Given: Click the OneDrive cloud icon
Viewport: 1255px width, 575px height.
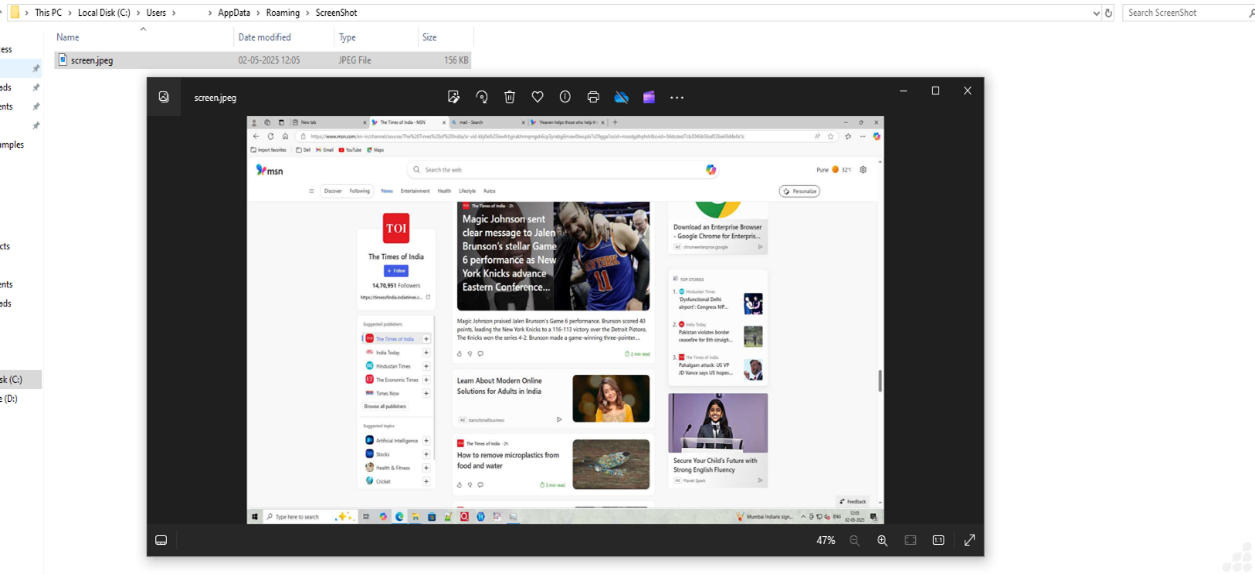Looking at the screenshot, I should tap(621, 97).
